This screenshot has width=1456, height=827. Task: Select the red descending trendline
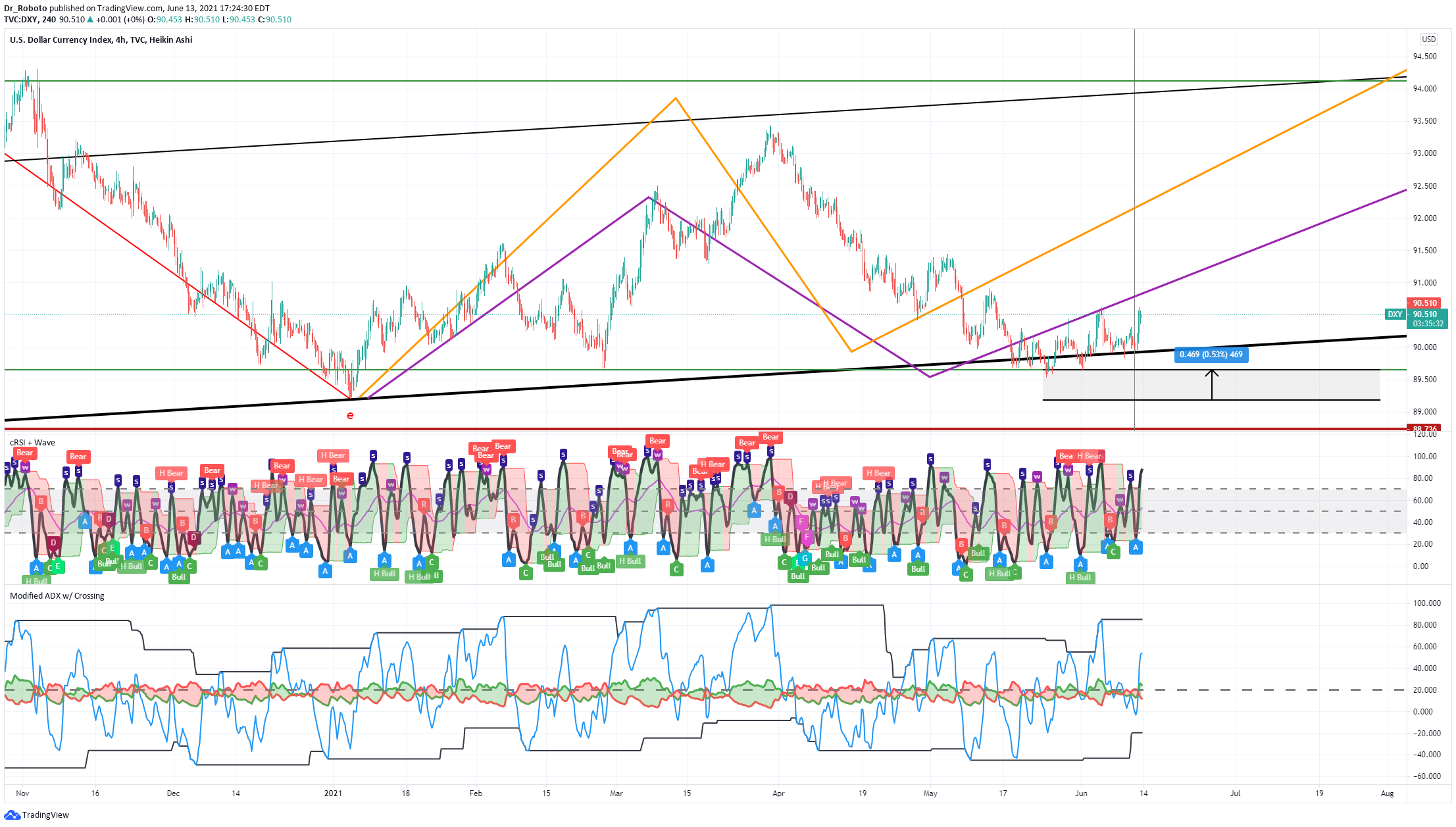tap(178, 276)
